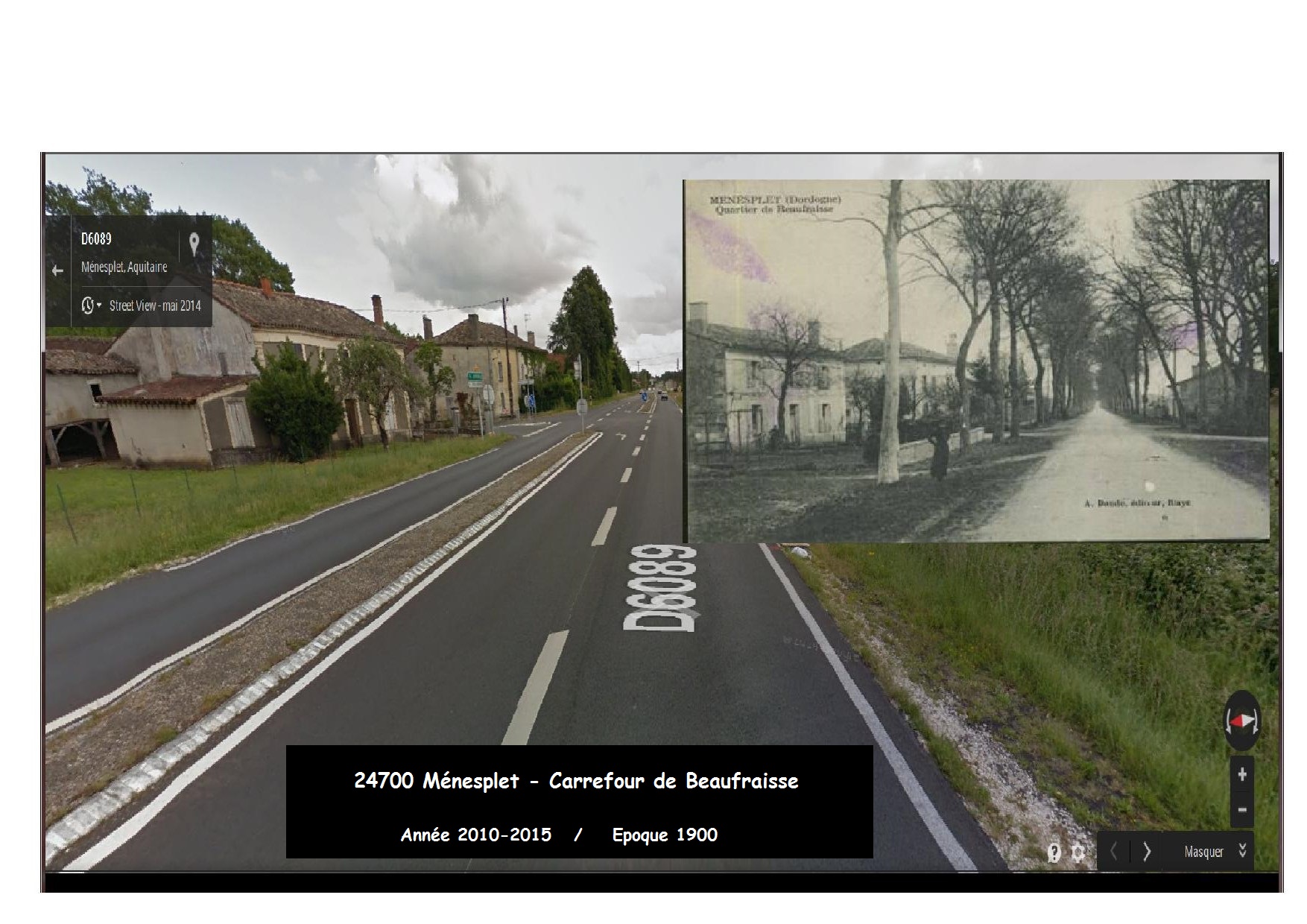Rotate view clockwise using compass right arrow
The image size is (1307, 924).
[x=1256, y=721]
